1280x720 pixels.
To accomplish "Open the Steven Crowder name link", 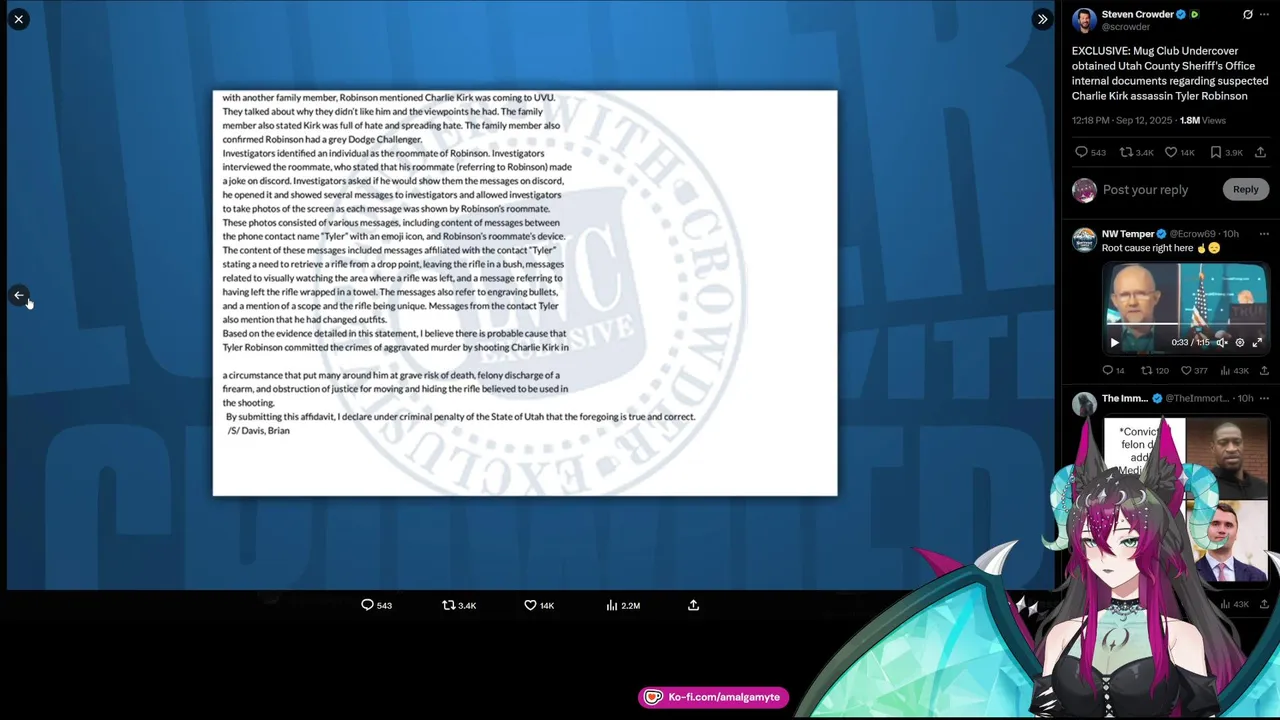I will point(1137,14).
